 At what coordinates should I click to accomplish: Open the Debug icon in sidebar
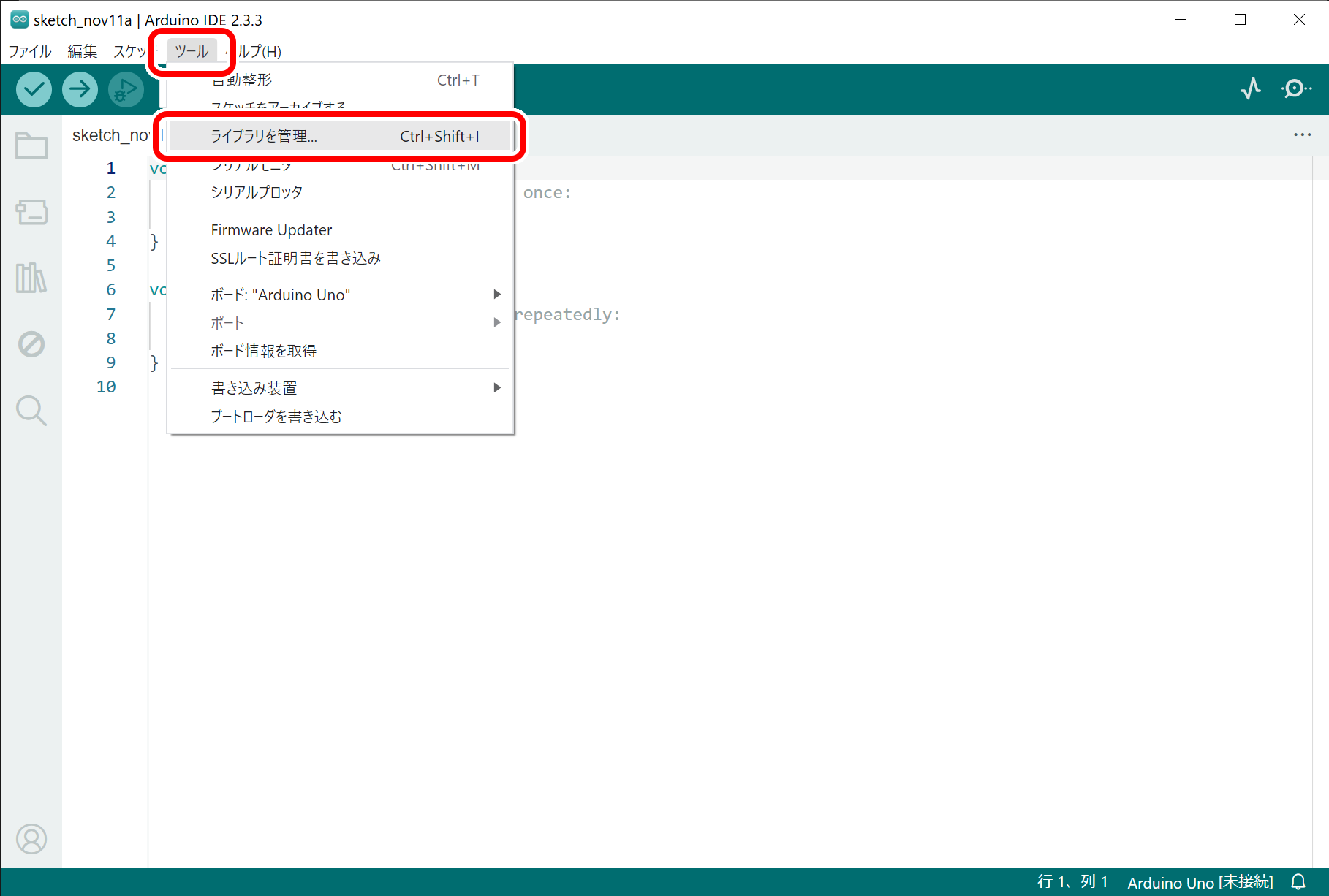[x=31, y=343]
